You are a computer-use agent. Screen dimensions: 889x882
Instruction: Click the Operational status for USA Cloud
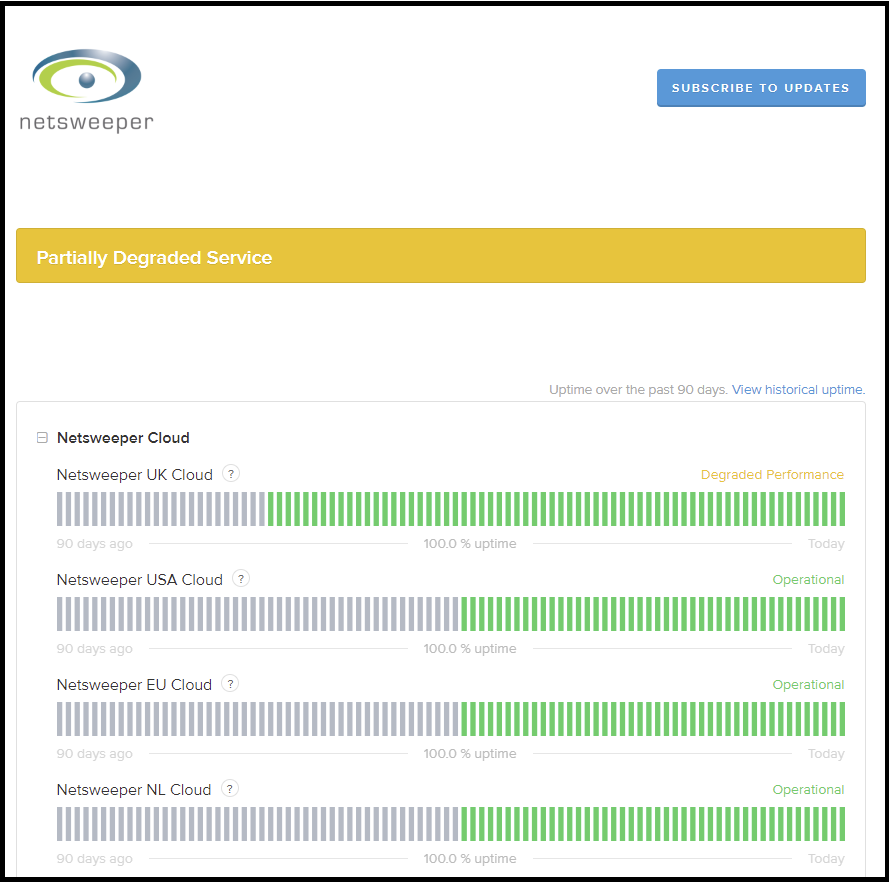808,580
